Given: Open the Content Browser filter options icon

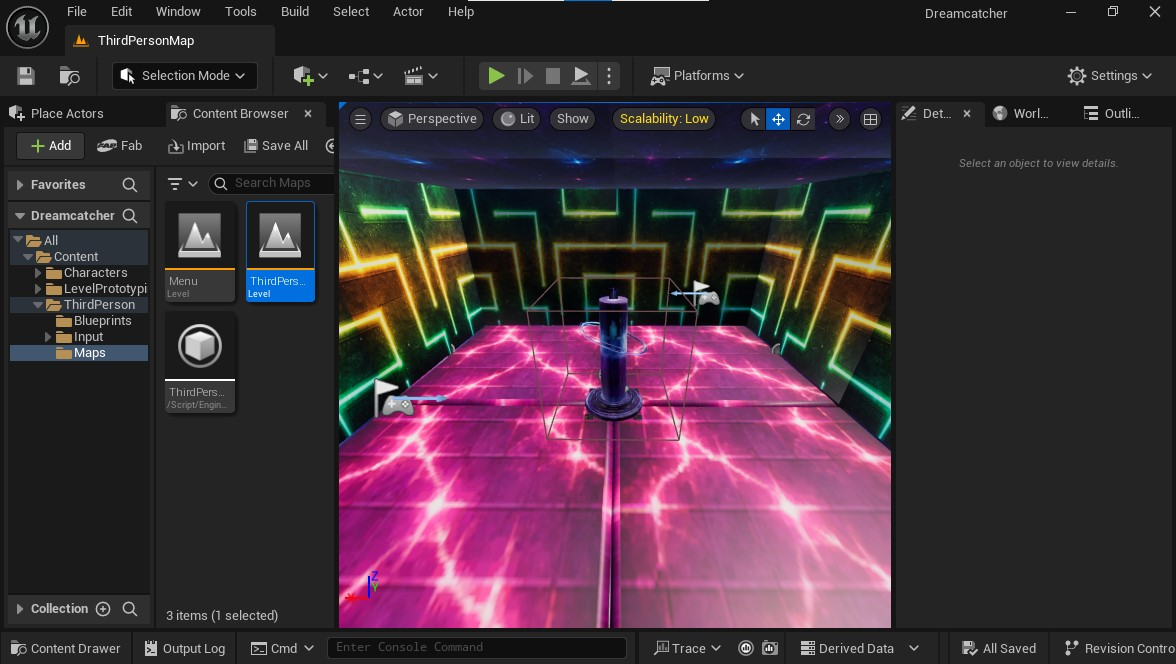Looking at the screenshot, I should 183,183.
